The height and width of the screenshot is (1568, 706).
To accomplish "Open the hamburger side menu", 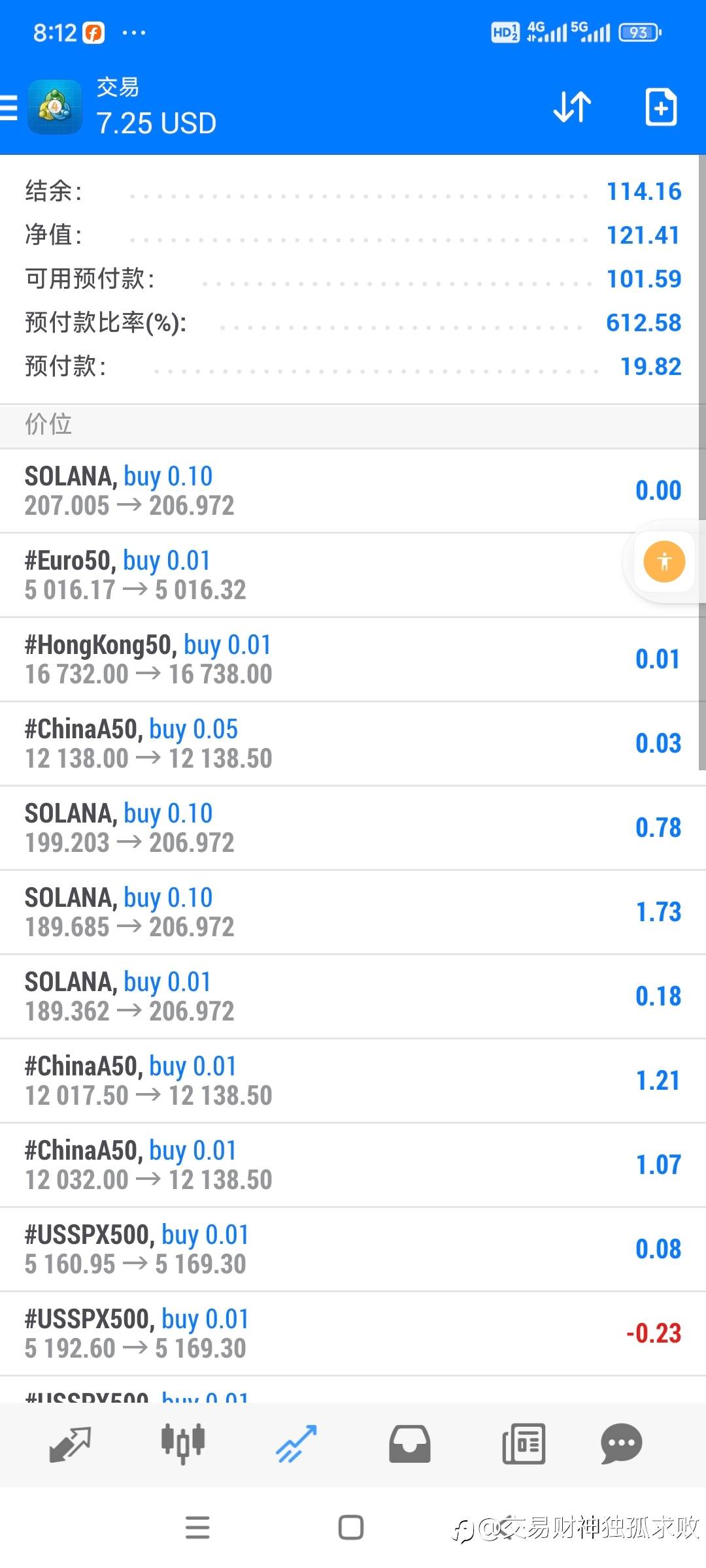I will coord(9,107).
